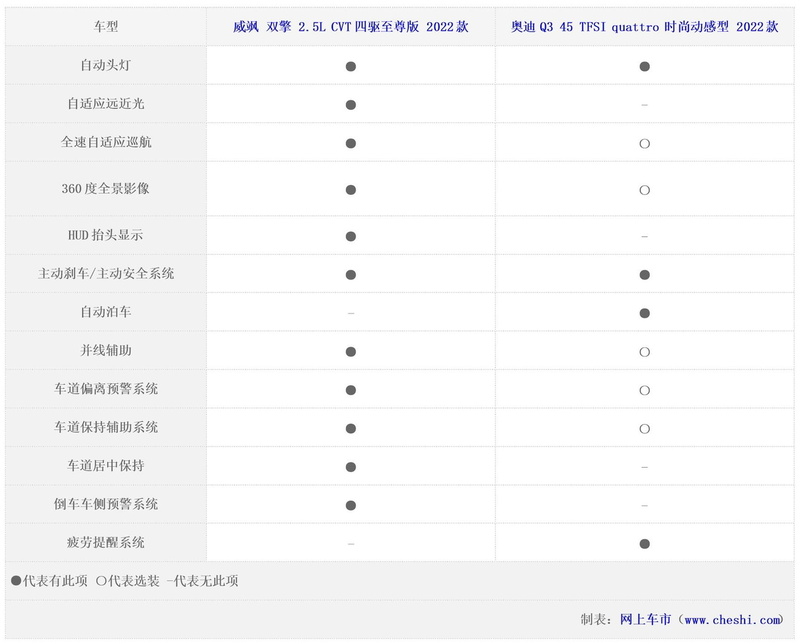Click 威飒 dash for 自动泊车
The image size is (800, 644).
[x=351, y=313]
